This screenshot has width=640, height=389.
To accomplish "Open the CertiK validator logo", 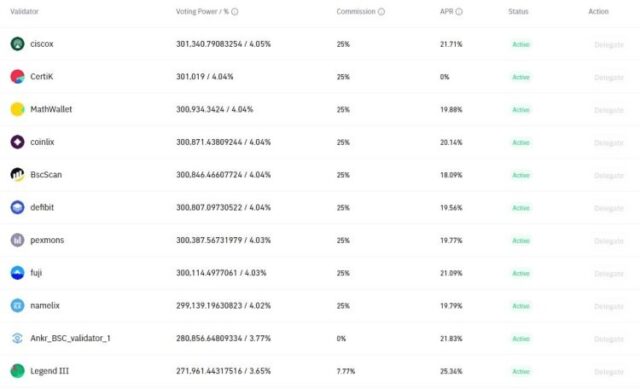I will pos(17,76).
